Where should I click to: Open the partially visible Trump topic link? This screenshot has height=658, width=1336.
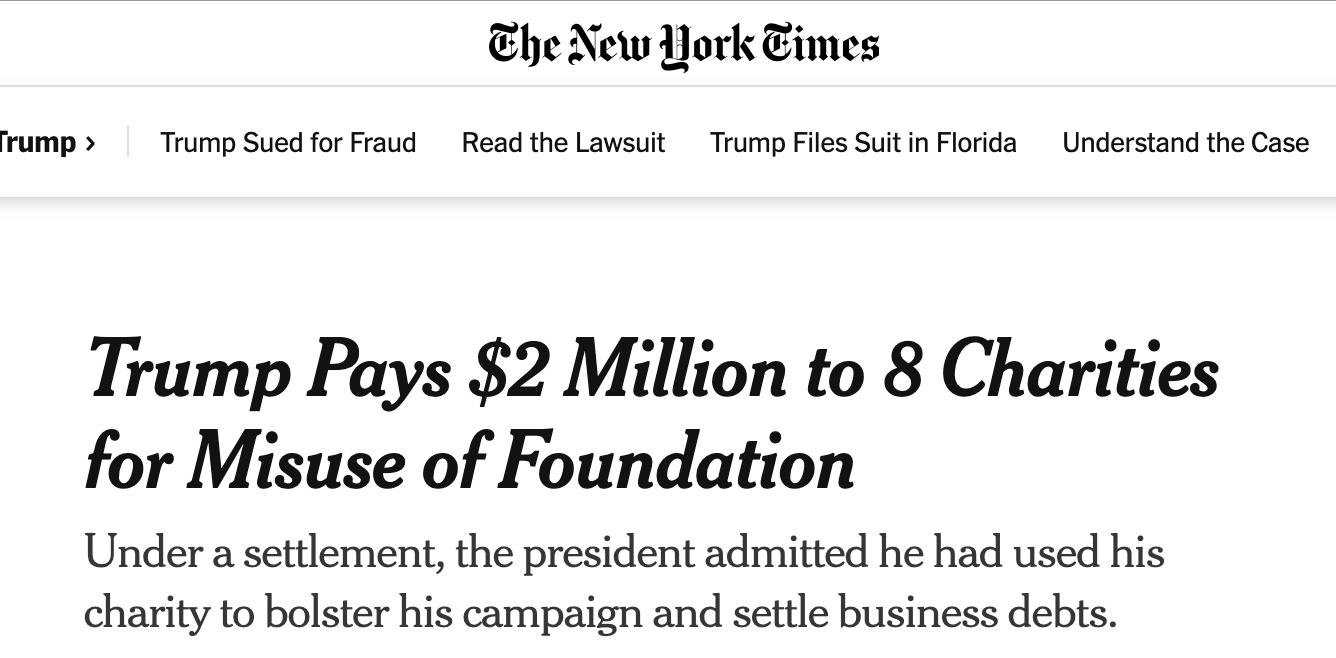click(36, 143)
